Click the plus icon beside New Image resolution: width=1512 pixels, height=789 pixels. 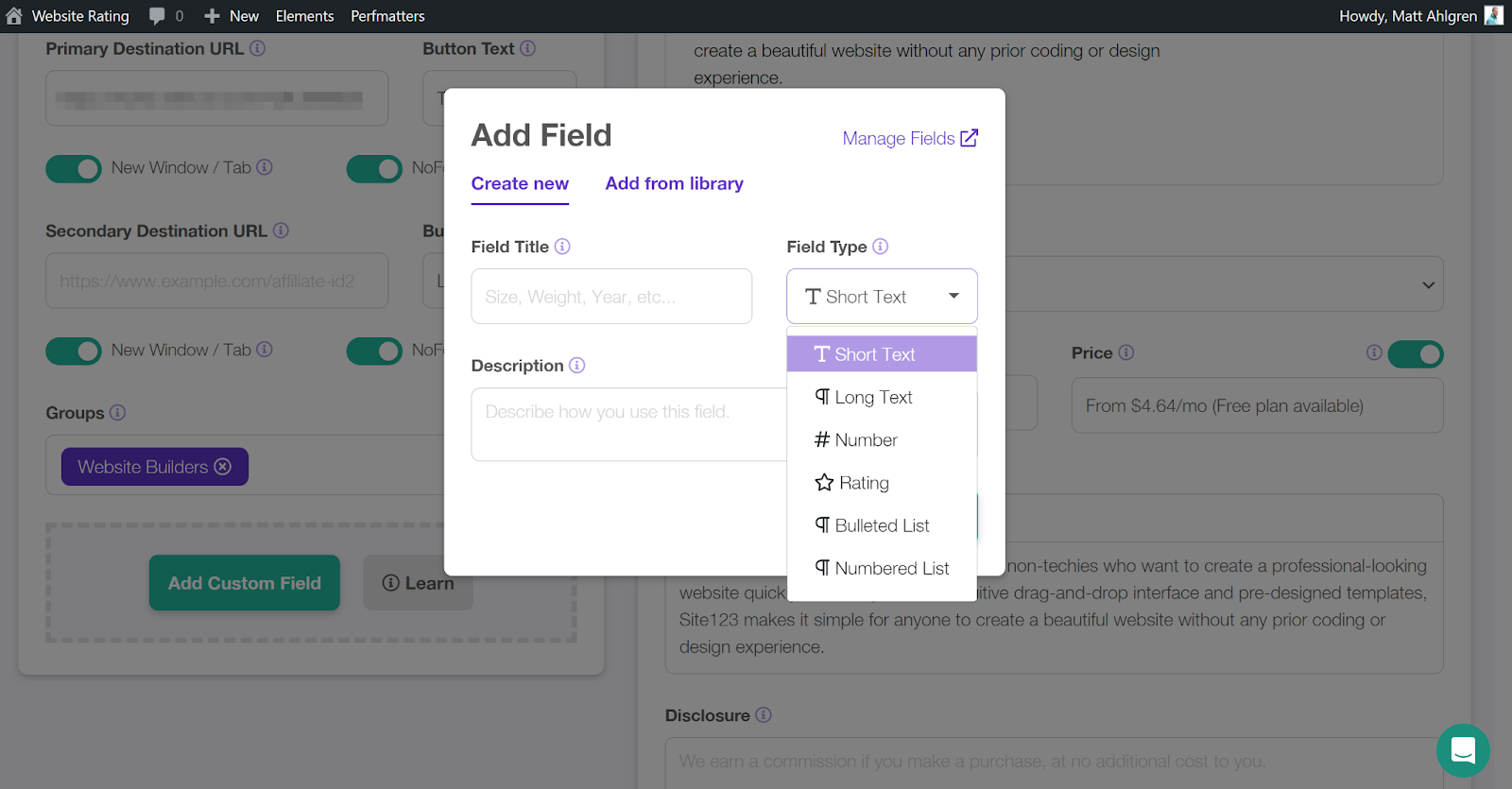point(212,16)
